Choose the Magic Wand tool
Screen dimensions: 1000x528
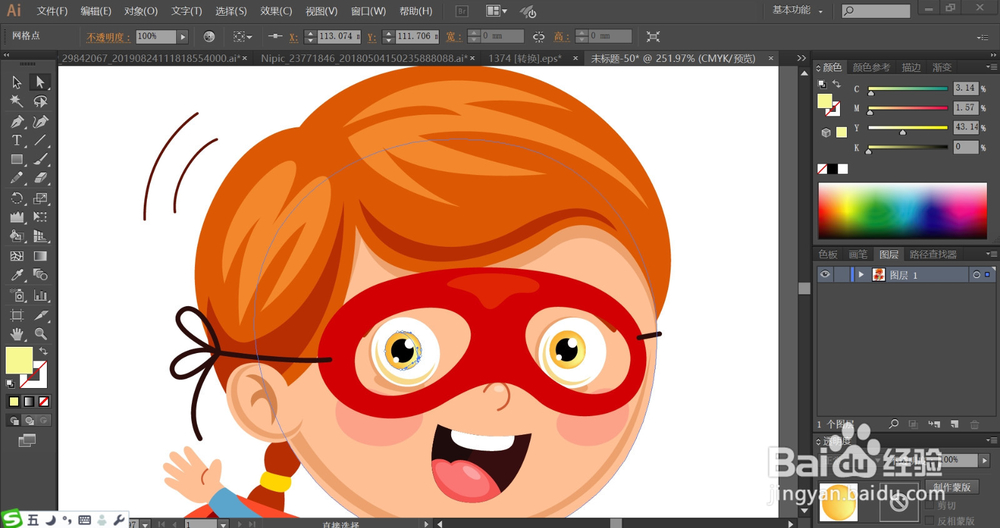click(x=17, y=101)
